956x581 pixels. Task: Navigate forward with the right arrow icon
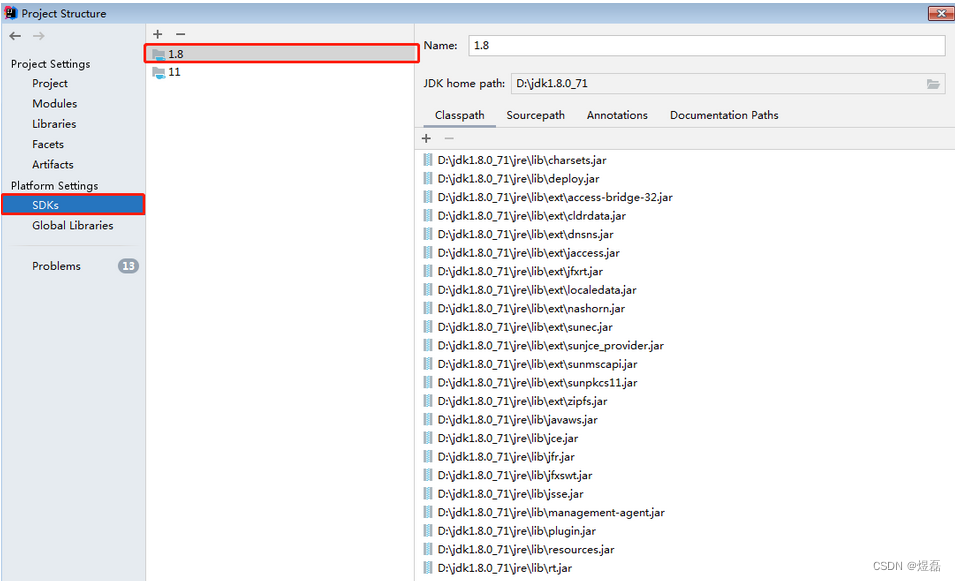click(x=38, y=35)
